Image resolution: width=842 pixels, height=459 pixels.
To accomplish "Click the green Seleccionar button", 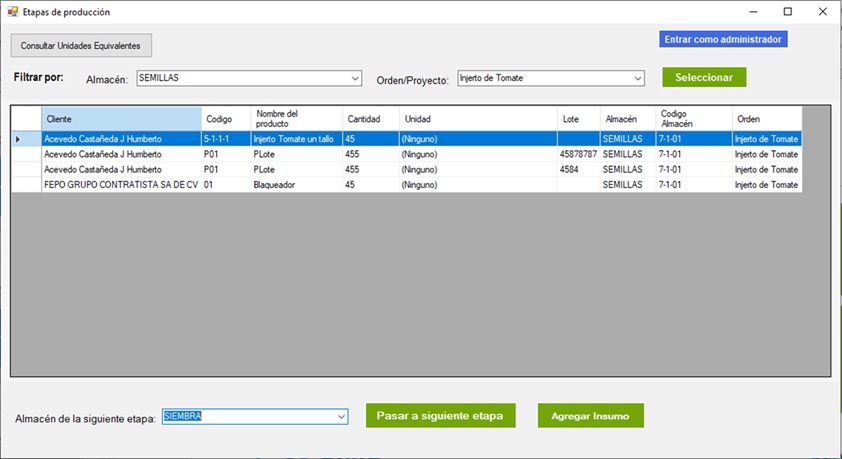I will 703,77.
